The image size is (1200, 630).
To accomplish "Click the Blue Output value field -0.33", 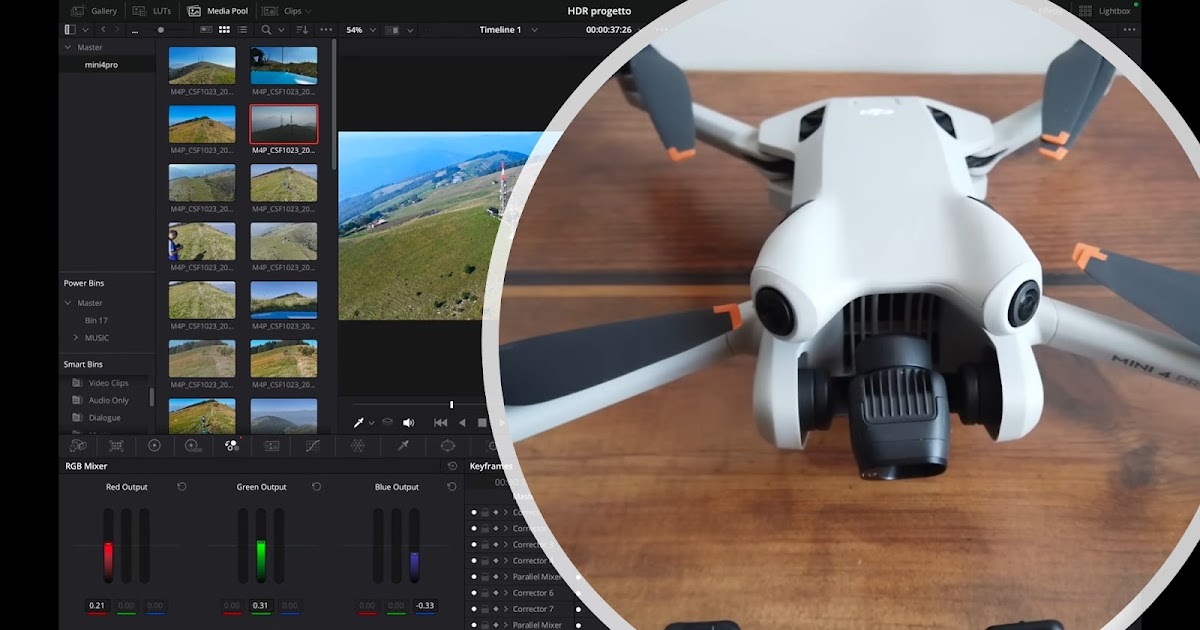I will [425, 606].
